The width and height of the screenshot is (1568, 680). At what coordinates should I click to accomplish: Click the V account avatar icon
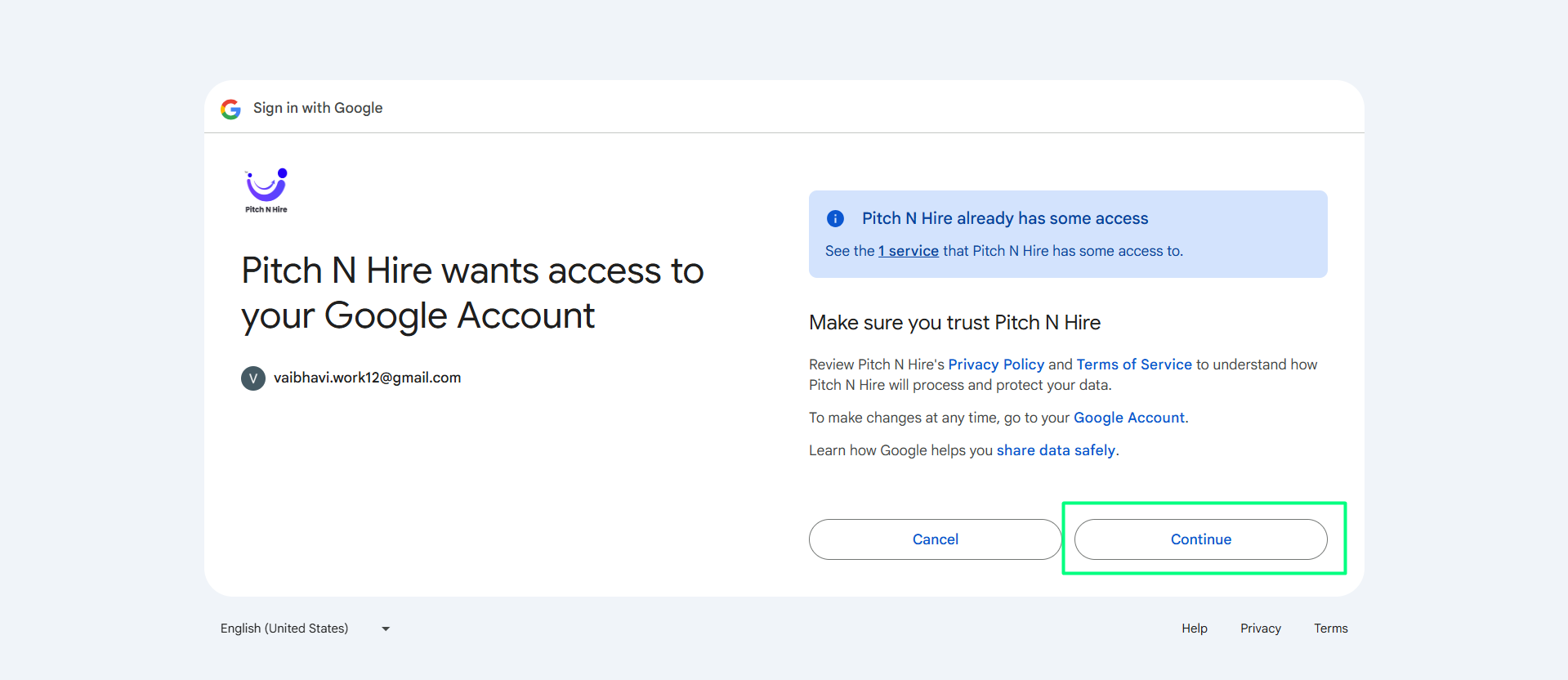253,378
